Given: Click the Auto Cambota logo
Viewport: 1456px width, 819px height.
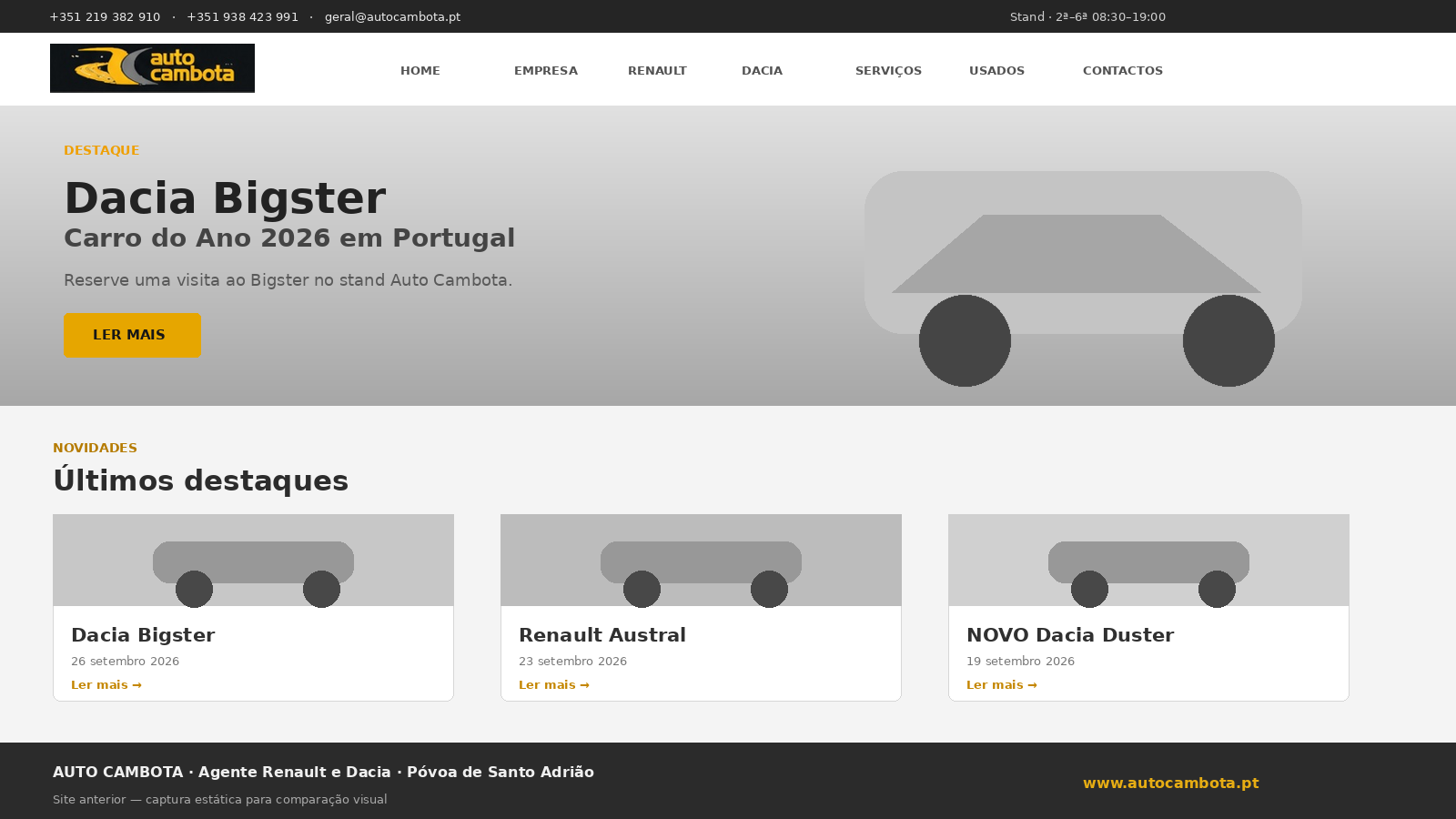Looking at the screenshot, I should click(152, 68).
